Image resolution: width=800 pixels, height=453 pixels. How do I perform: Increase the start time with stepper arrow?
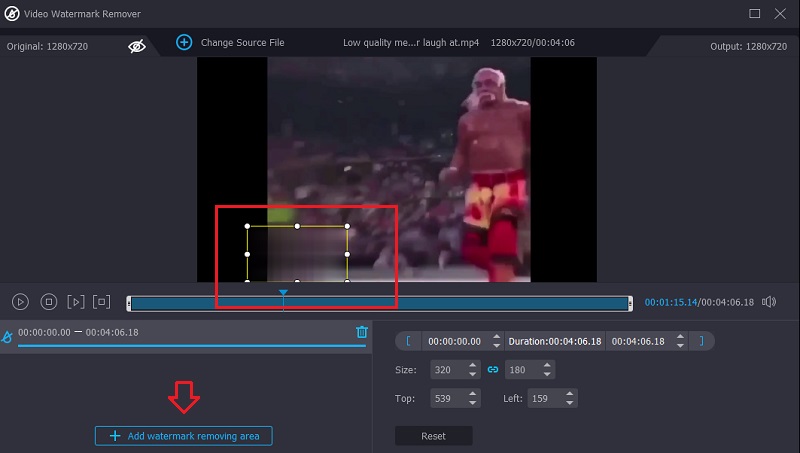click(x=497, y=337)
